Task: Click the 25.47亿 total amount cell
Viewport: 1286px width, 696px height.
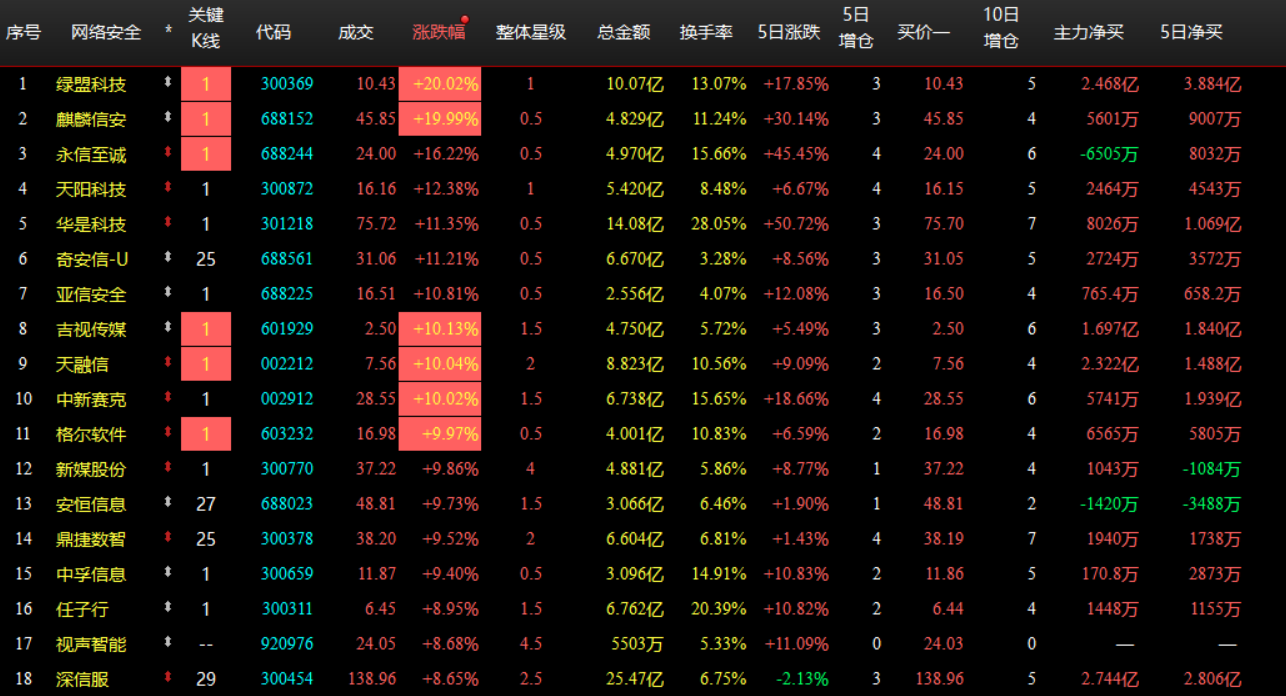Action: (x=635, y=679)
